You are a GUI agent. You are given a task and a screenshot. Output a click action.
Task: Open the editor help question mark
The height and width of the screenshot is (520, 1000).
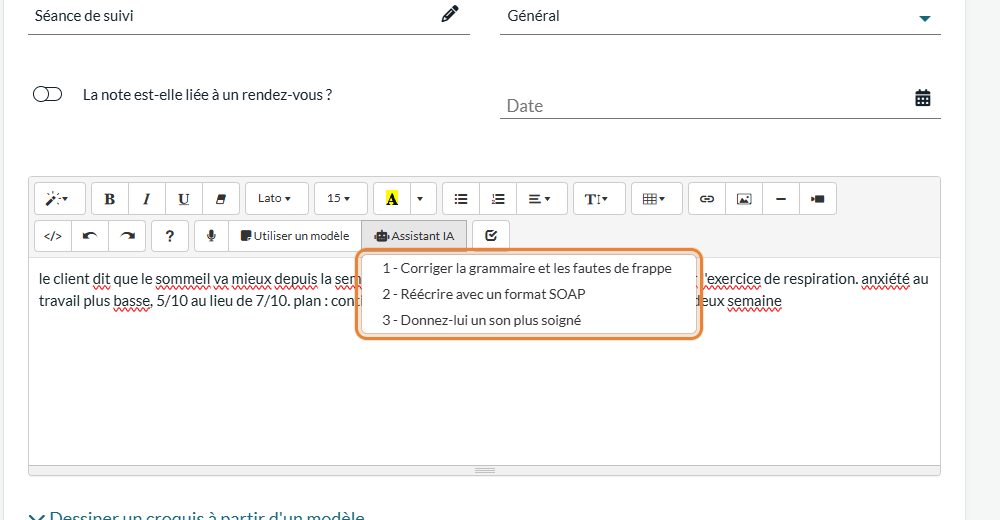point(170,236)
